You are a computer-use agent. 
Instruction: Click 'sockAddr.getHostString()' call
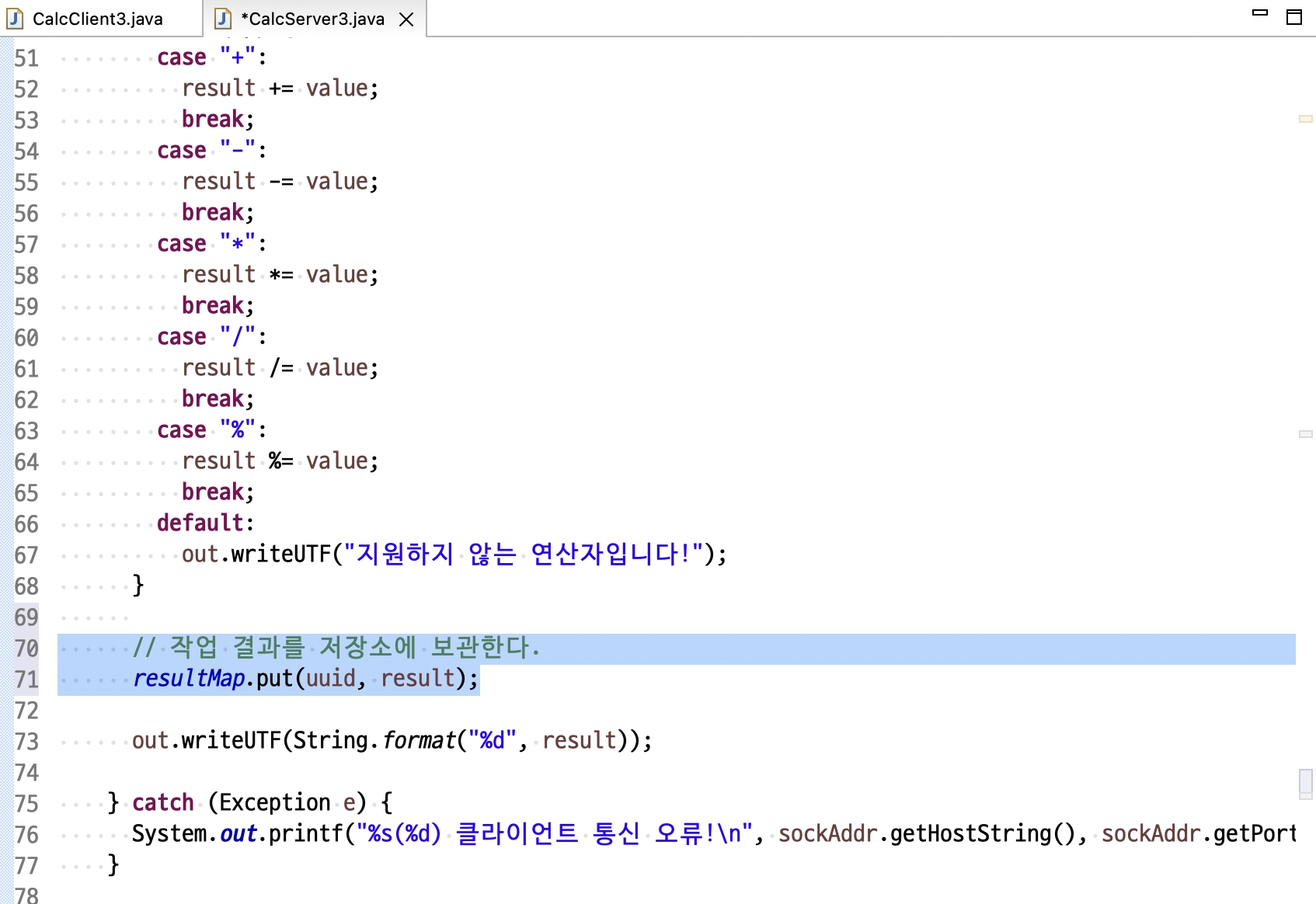click(926, 834)
